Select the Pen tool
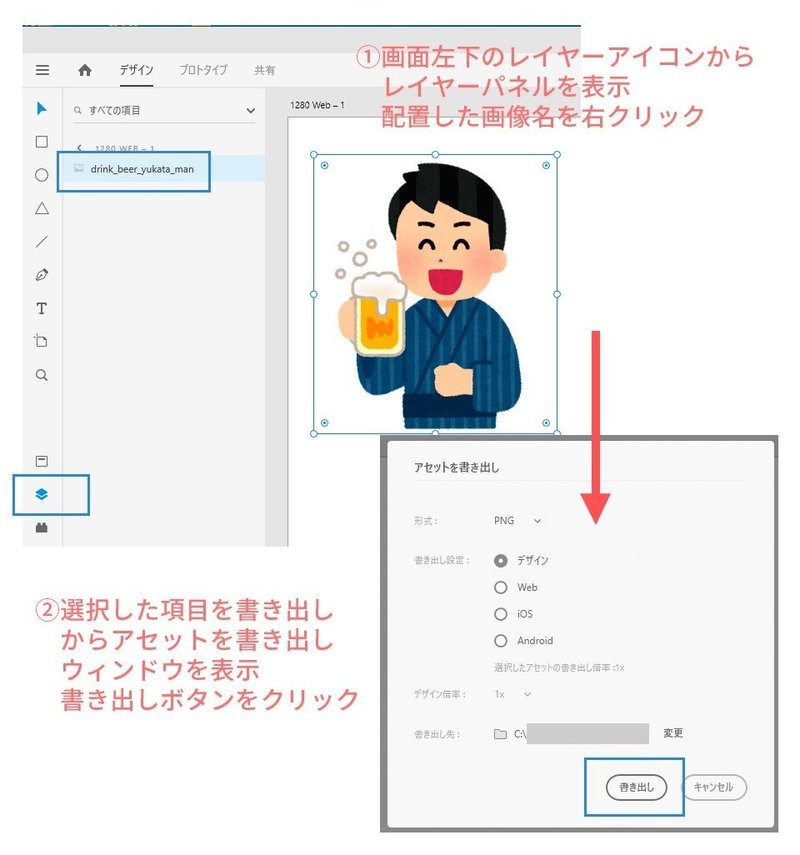 click(41, 275)
